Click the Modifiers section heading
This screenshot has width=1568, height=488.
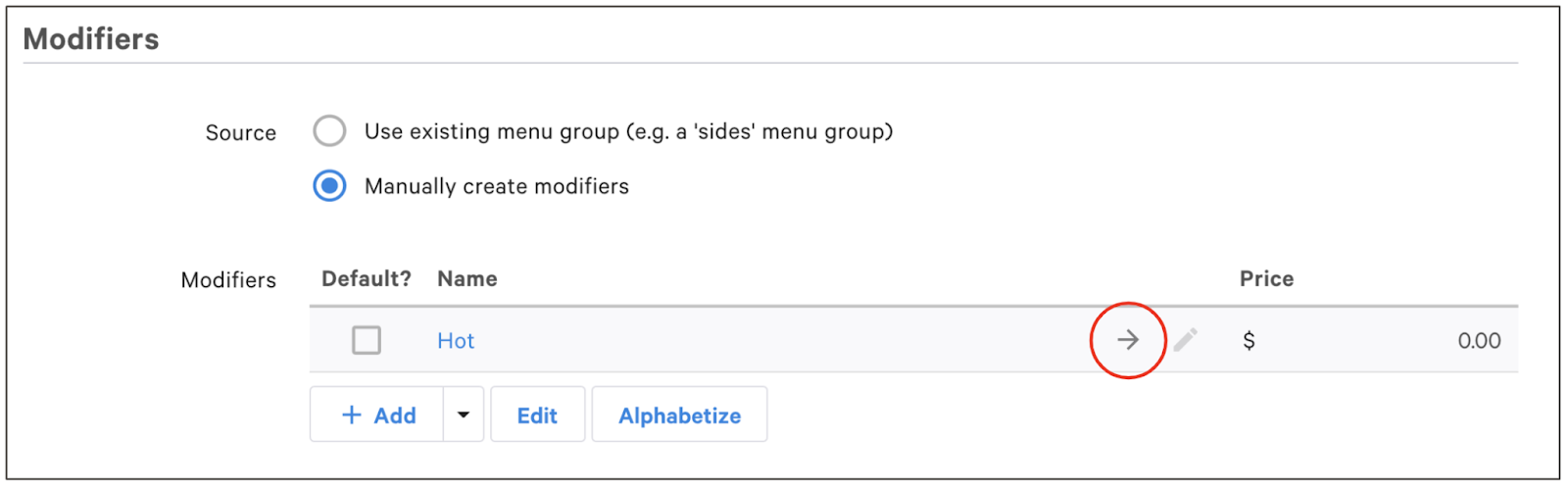[91, 39]
